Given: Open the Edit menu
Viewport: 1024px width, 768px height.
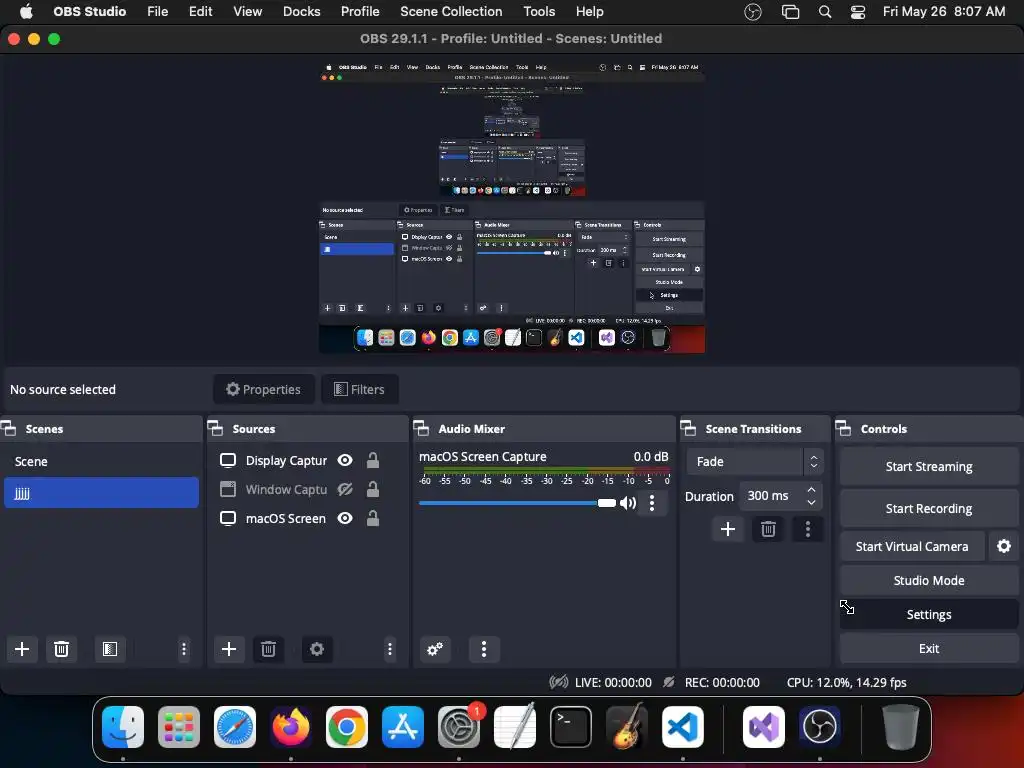Looking at the screenshot, I should tap(200, 12).
